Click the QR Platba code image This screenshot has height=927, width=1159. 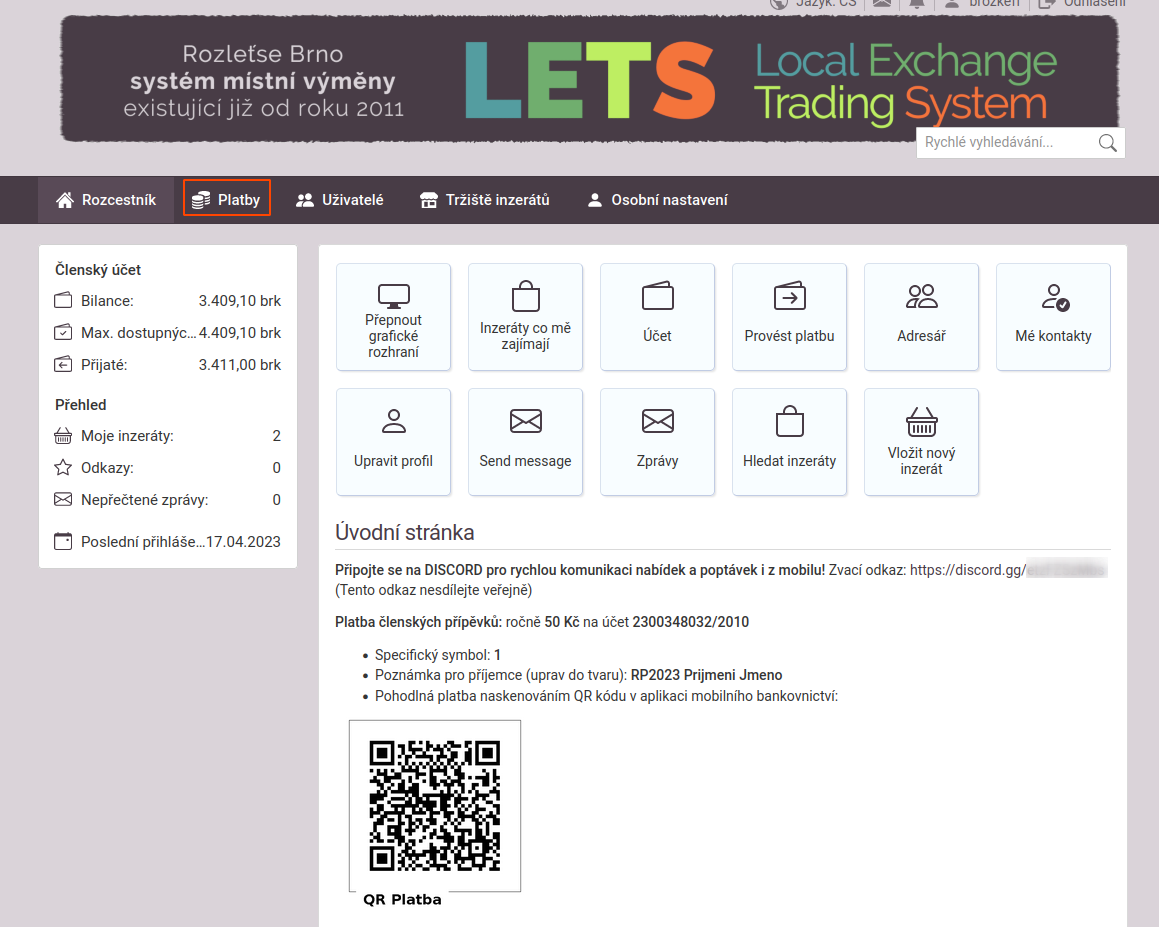[435, 806]
